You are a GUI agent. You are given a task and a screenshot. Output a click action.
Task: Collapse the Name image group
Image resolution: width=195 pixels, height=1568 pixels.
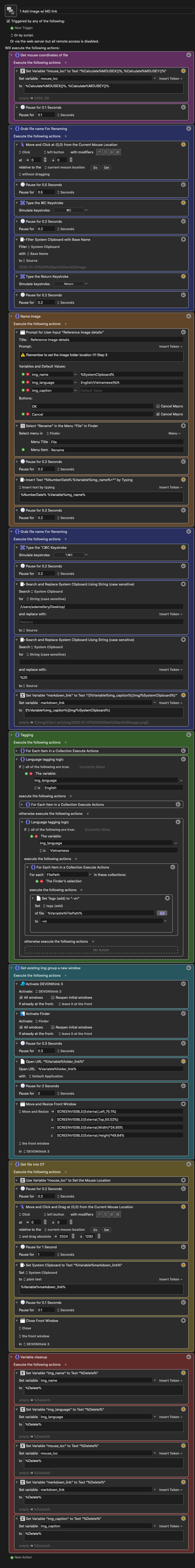11,317
